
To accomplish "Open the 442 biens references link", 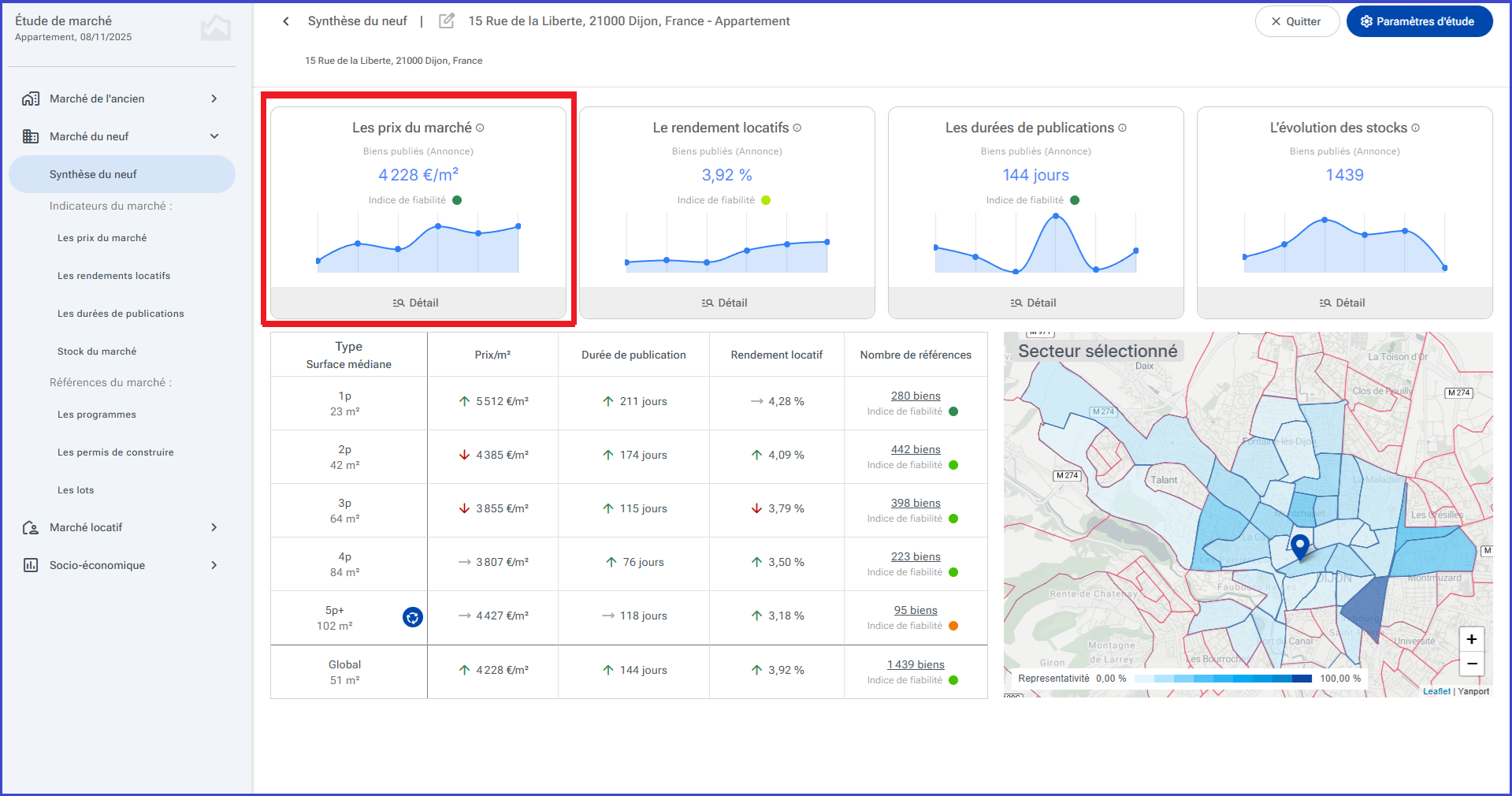I will click(916, 449).
